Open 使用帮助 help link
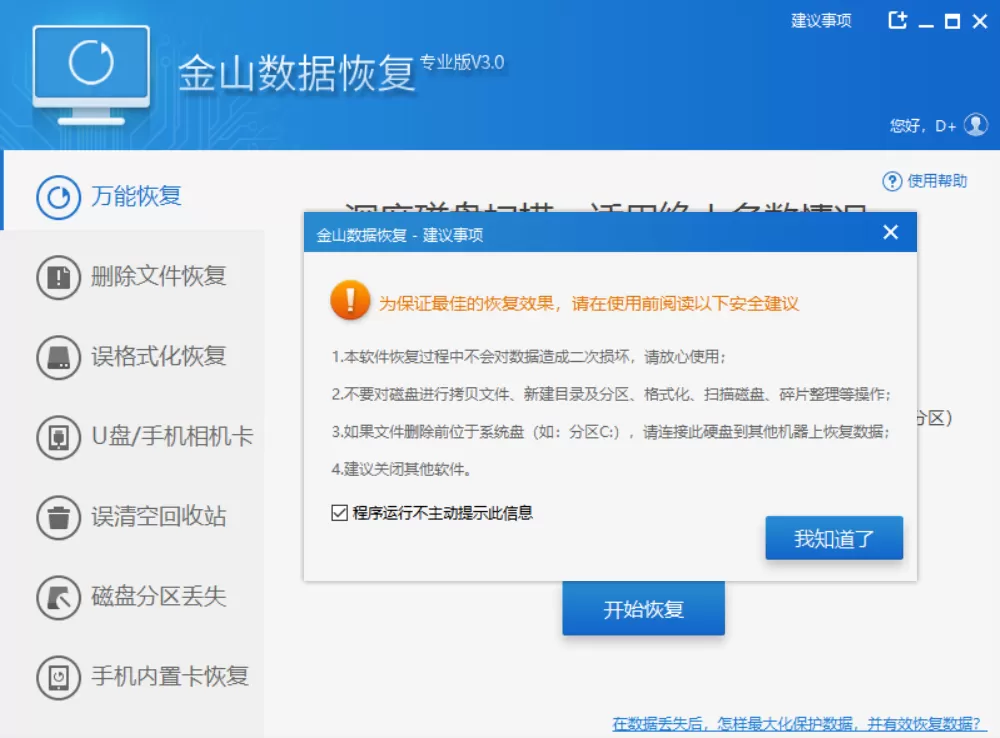 937,182
